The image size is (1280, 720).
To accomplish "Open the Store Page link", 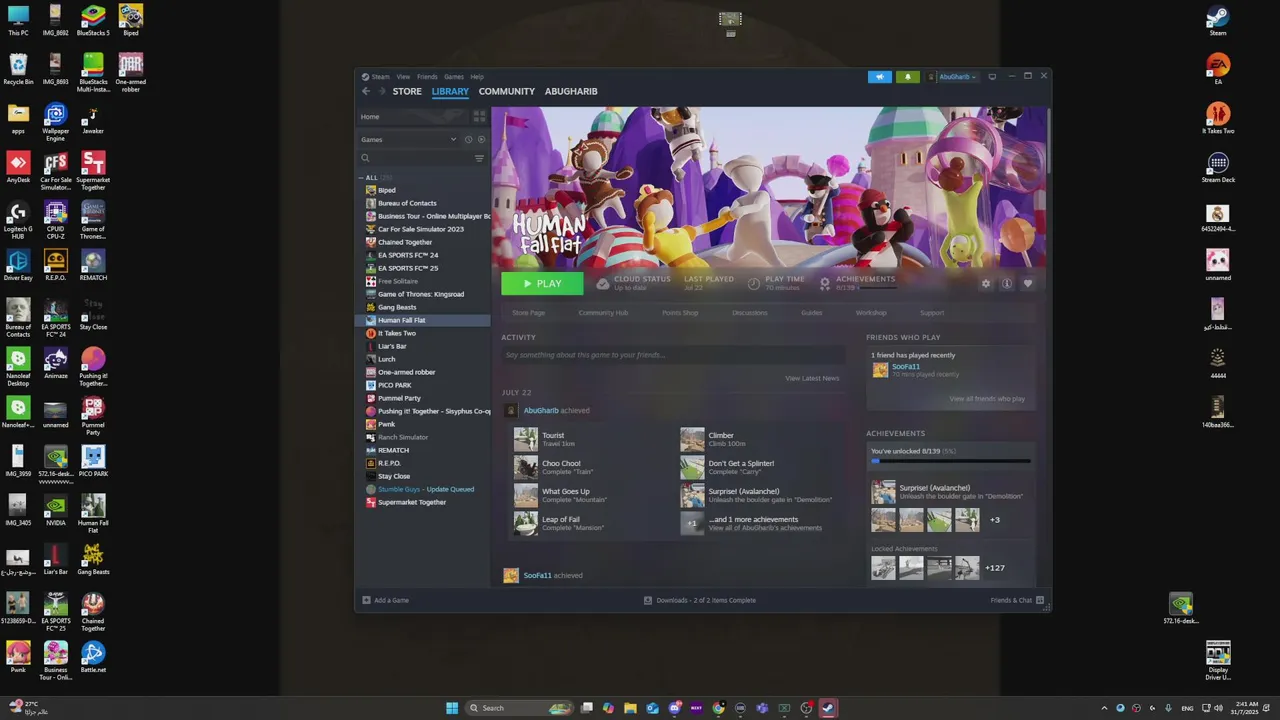I will 529,313.
